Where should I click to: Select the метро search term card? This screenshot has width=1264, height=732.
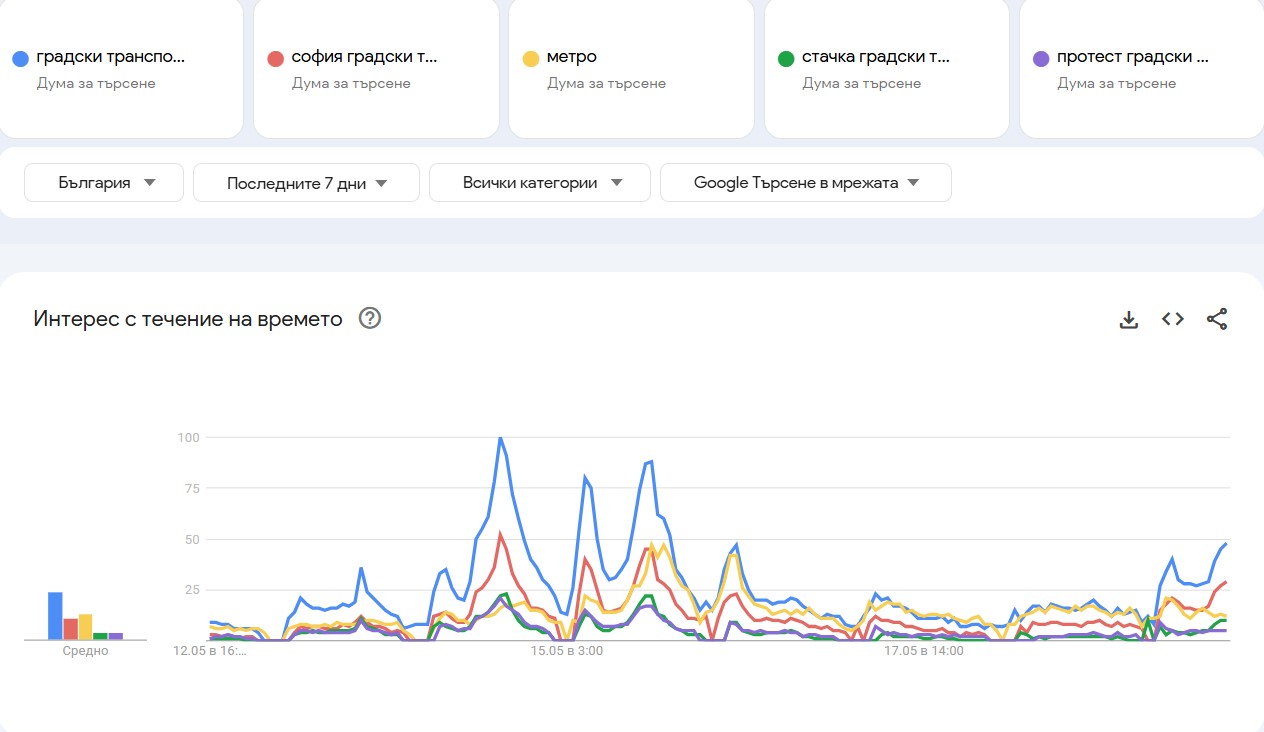pos(631,68)
